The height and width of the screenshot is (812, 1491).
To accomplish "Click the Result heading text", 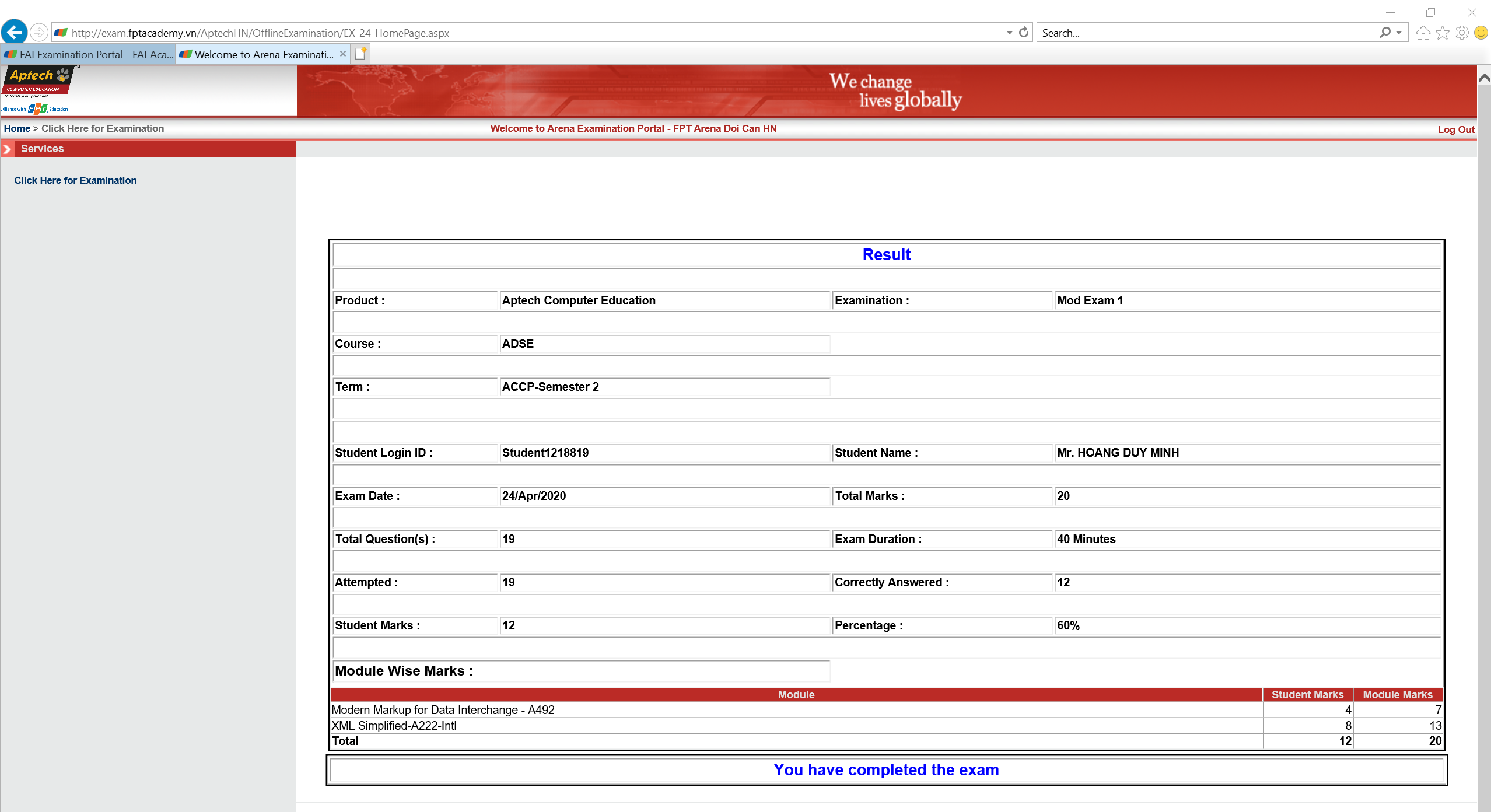I will click(x=886, y=255).
